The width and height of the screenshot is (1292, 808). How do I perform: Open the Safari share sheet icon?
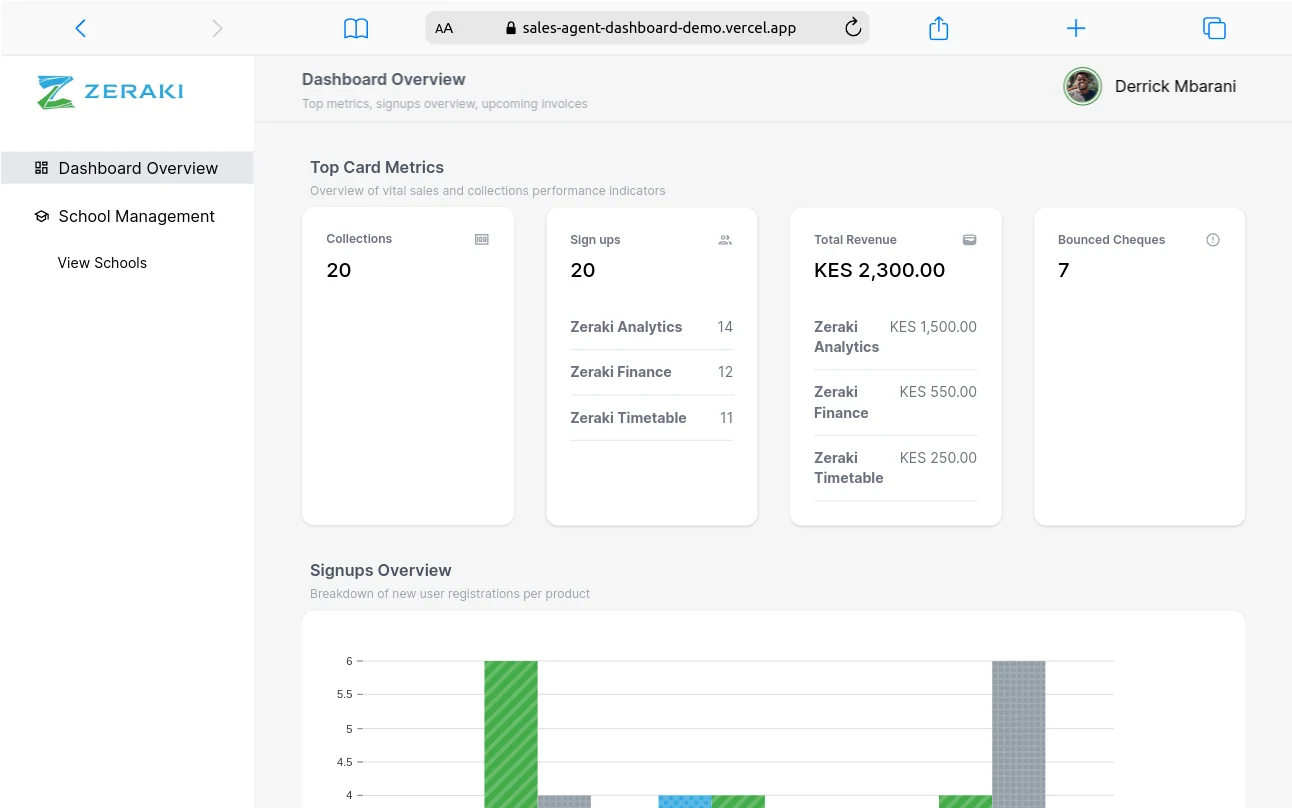tap(938, 28)
